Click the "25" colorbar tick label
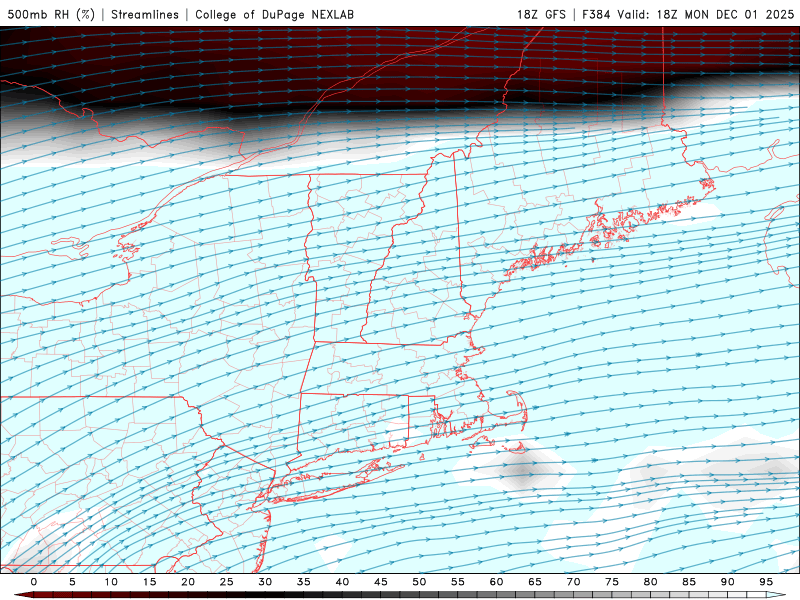The width and height of the screenshot is (800, 600). coord(227,582)
